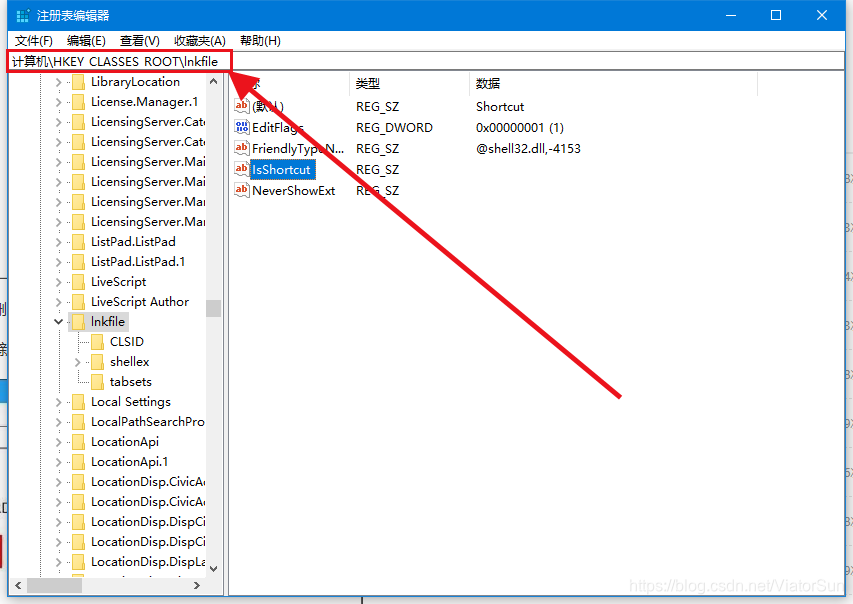Click REG_DWORD type cell
The width and height of the screenshot is (853, 604).
pyautogui.click(x=394, y=127)
